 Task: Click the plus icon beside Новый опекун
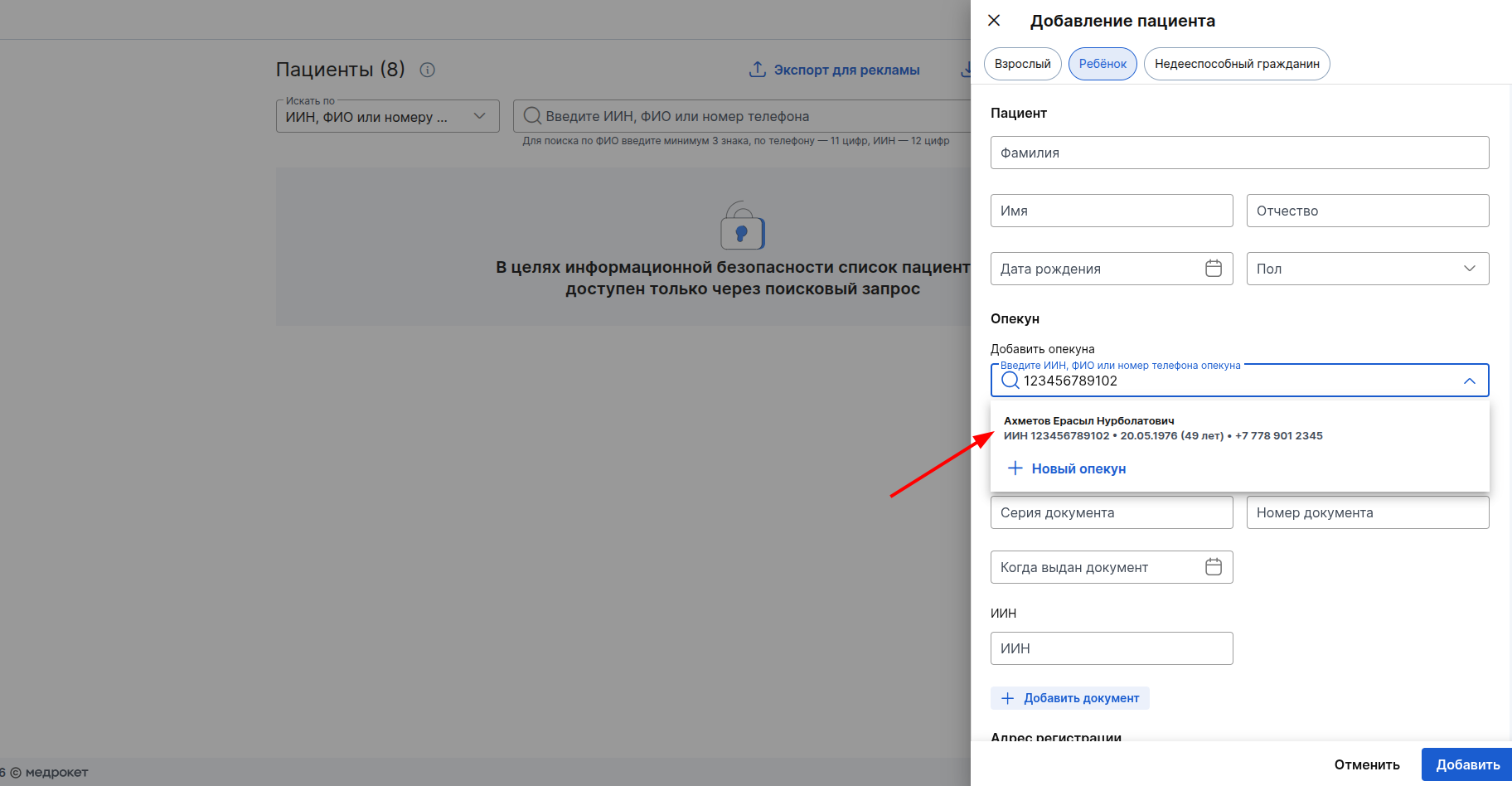point(1015,468)
